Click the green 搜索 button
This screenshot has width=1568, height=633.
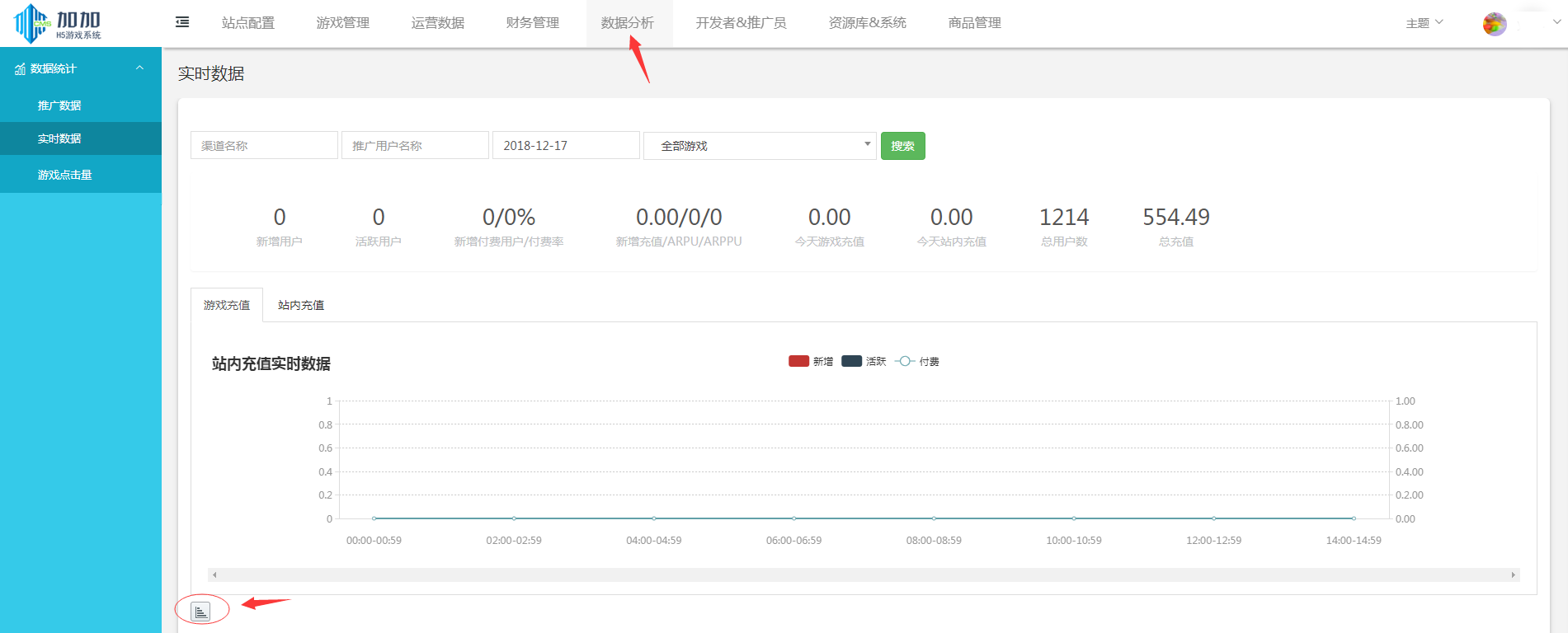[902, 146]
